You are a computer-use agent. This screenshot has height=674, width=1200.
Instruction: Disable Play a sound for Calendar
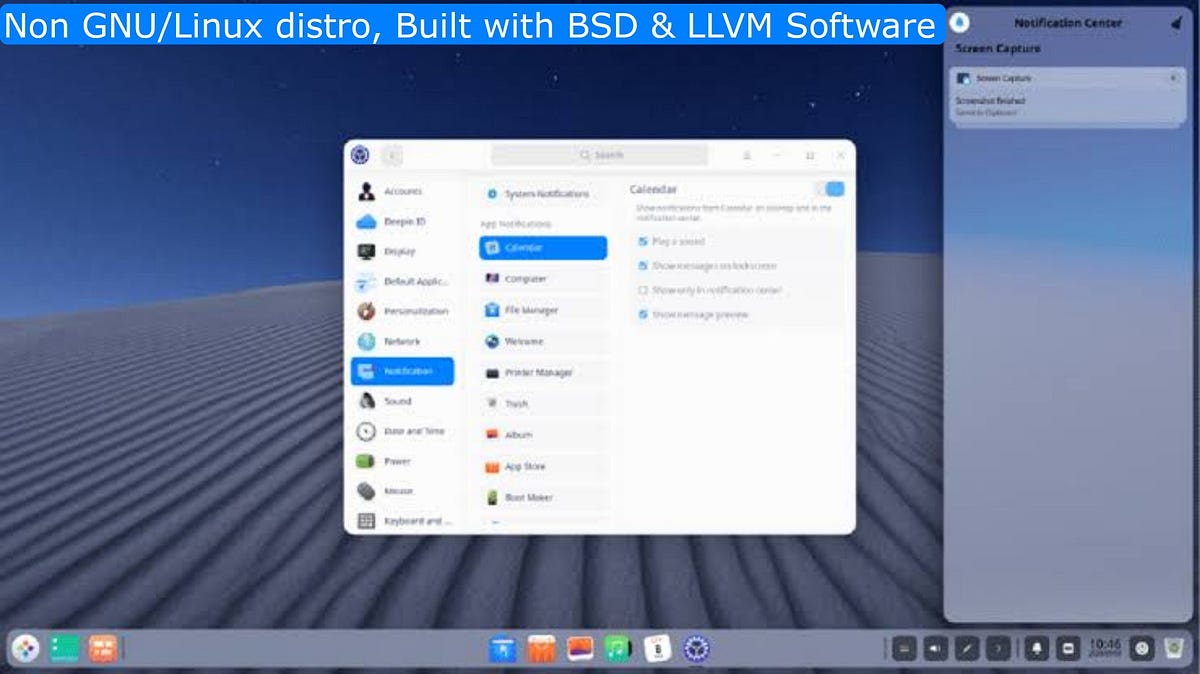click(x=643, y=242)
